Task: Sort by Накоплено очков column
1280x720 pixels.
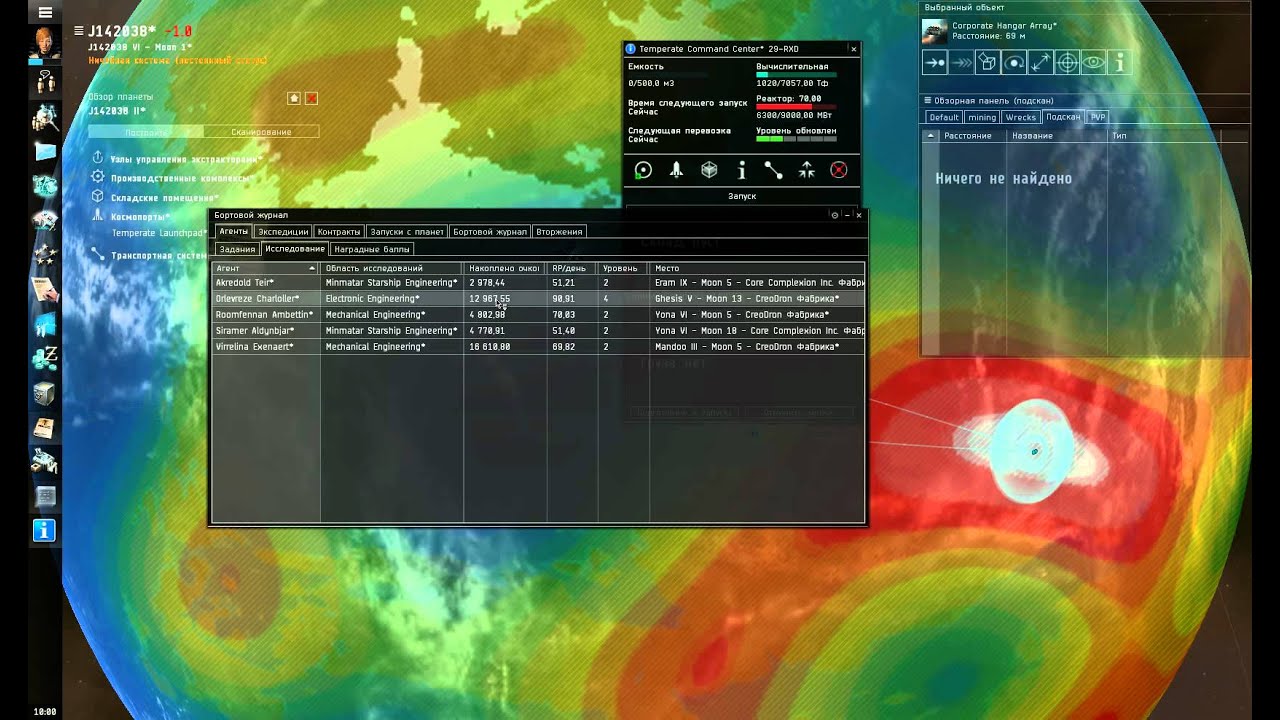Action: 506,268
